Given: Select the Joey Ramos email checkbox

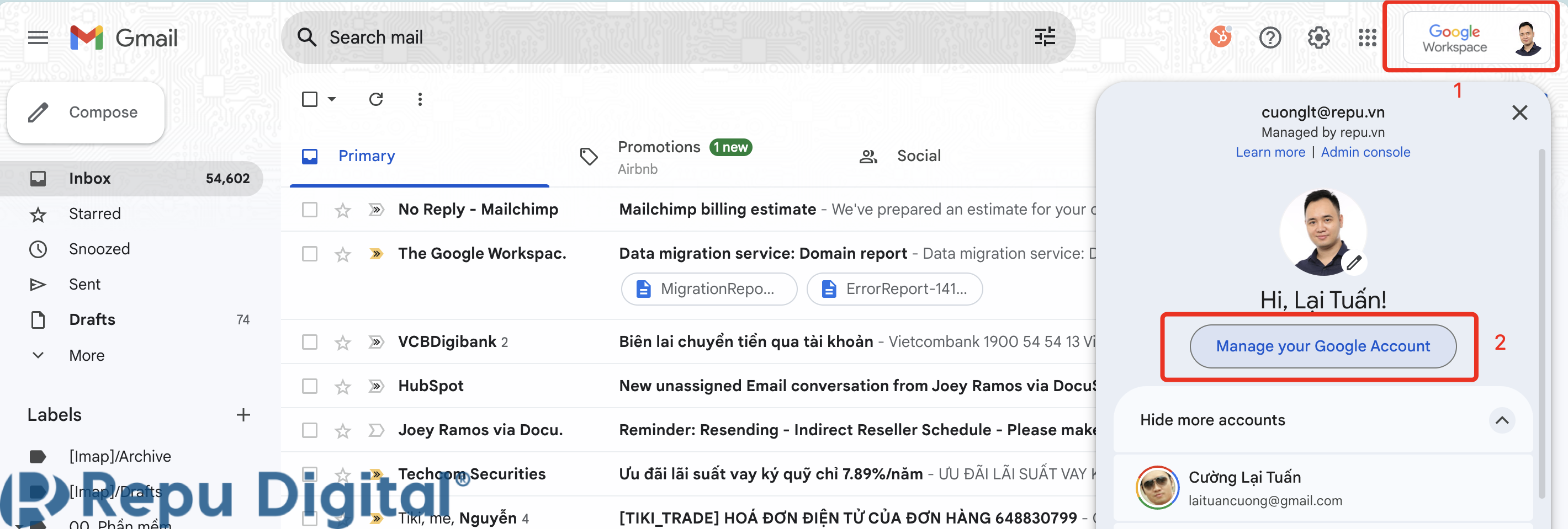Looking at the screenshot, I should tap(309, 430).
